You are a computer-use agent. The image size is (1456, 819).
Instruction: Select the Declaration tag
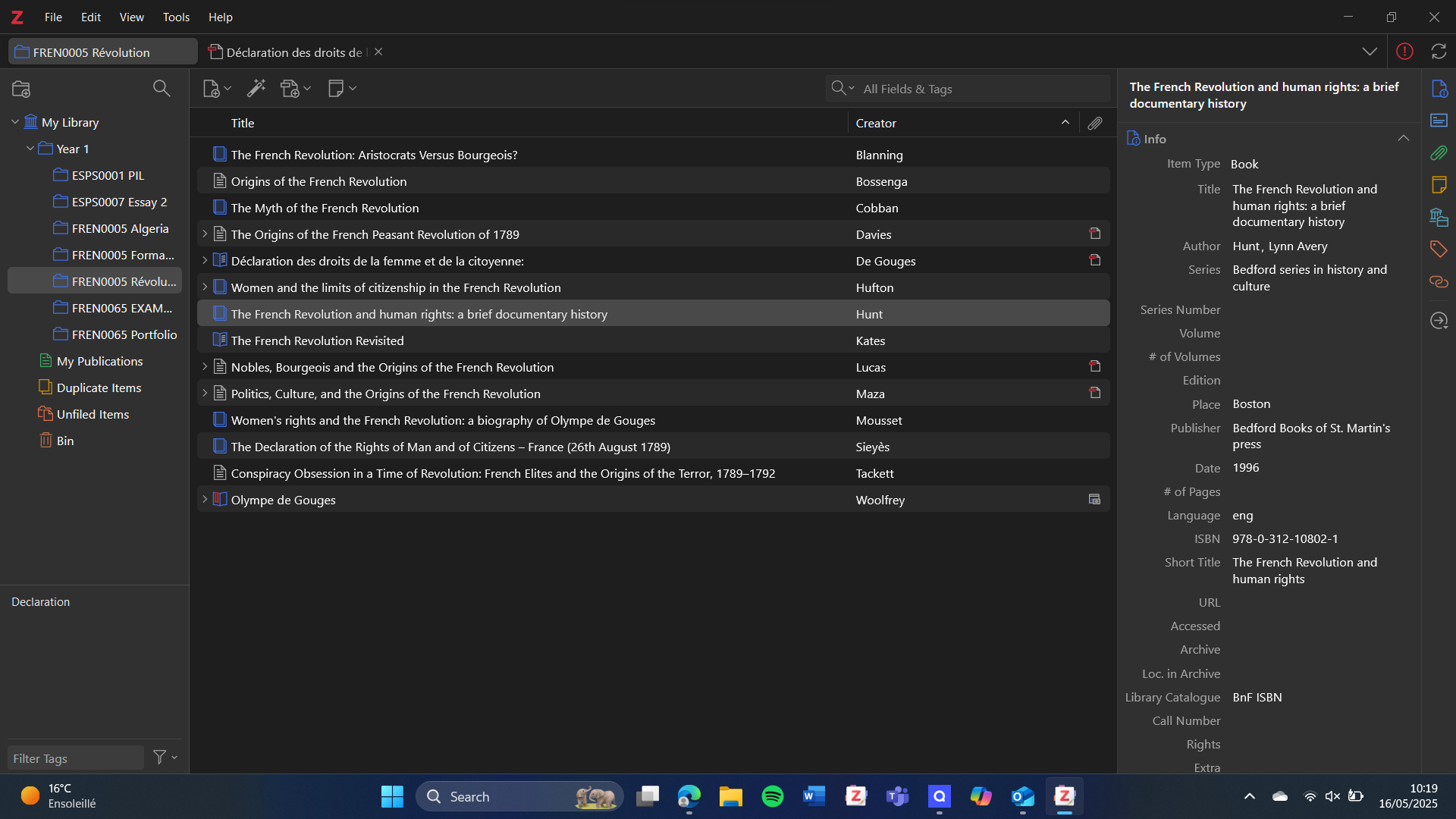point(41,602)
